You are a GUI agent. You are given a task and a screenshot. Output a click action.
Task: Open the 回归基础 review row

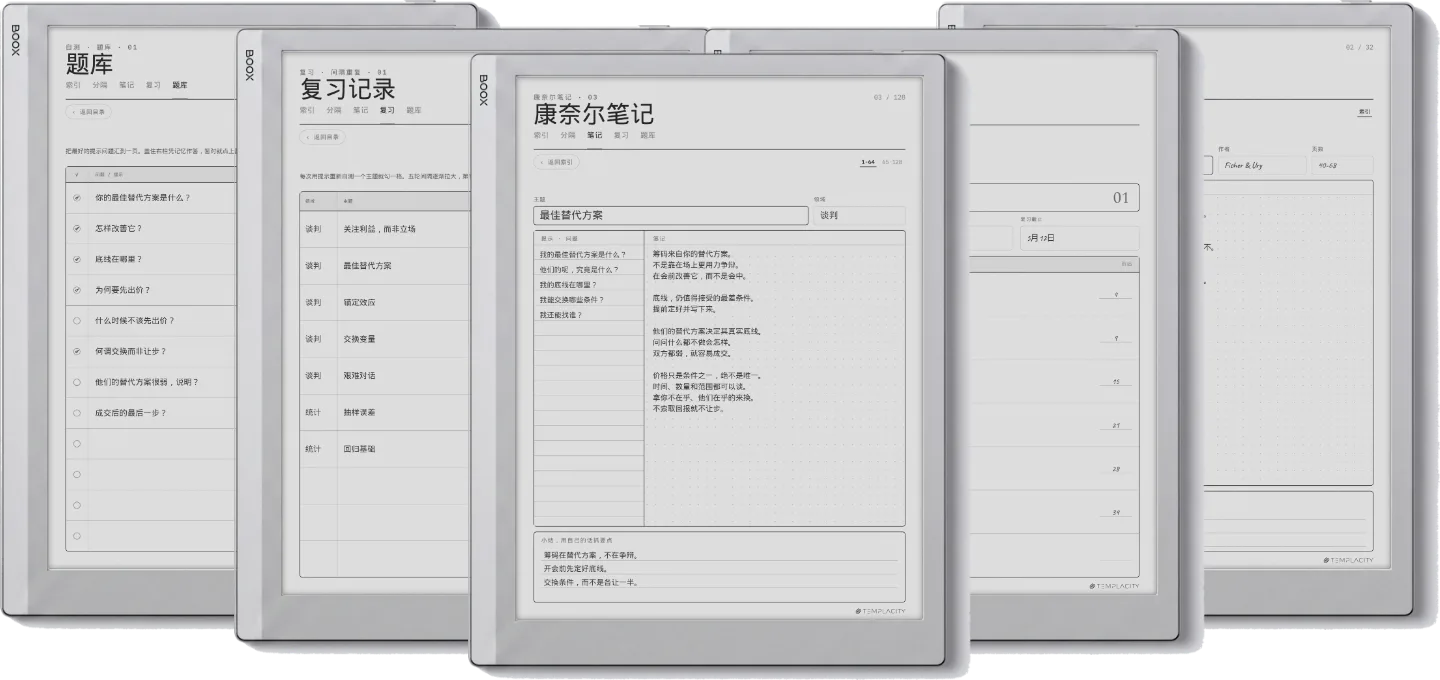coord(385,449)
